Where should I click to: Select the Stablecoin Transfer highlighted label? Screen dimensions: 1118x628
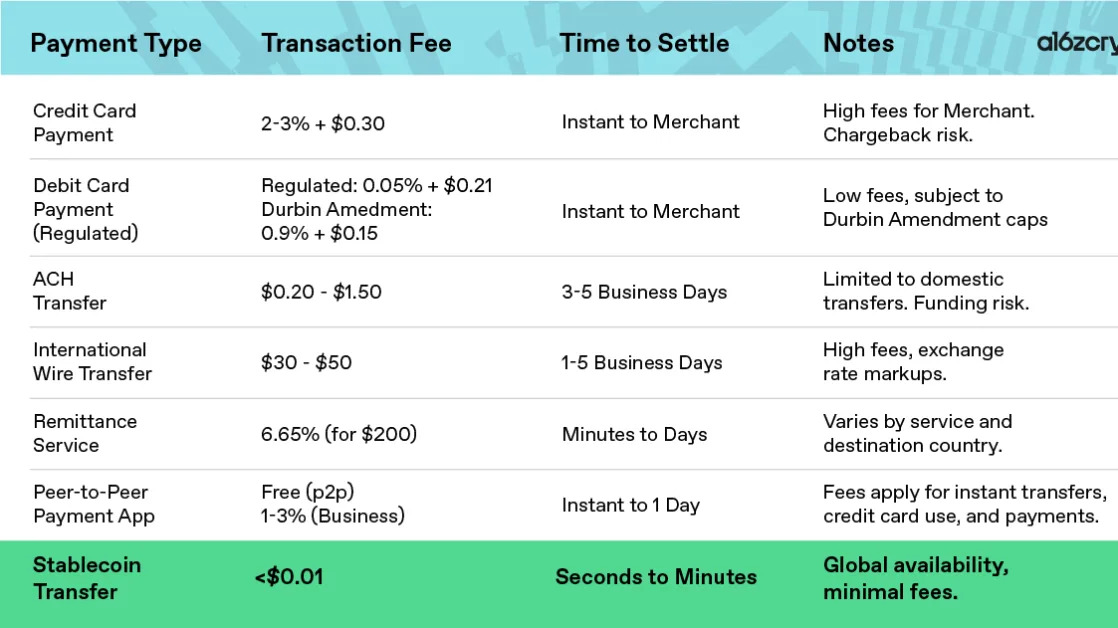tap(86, 578)
